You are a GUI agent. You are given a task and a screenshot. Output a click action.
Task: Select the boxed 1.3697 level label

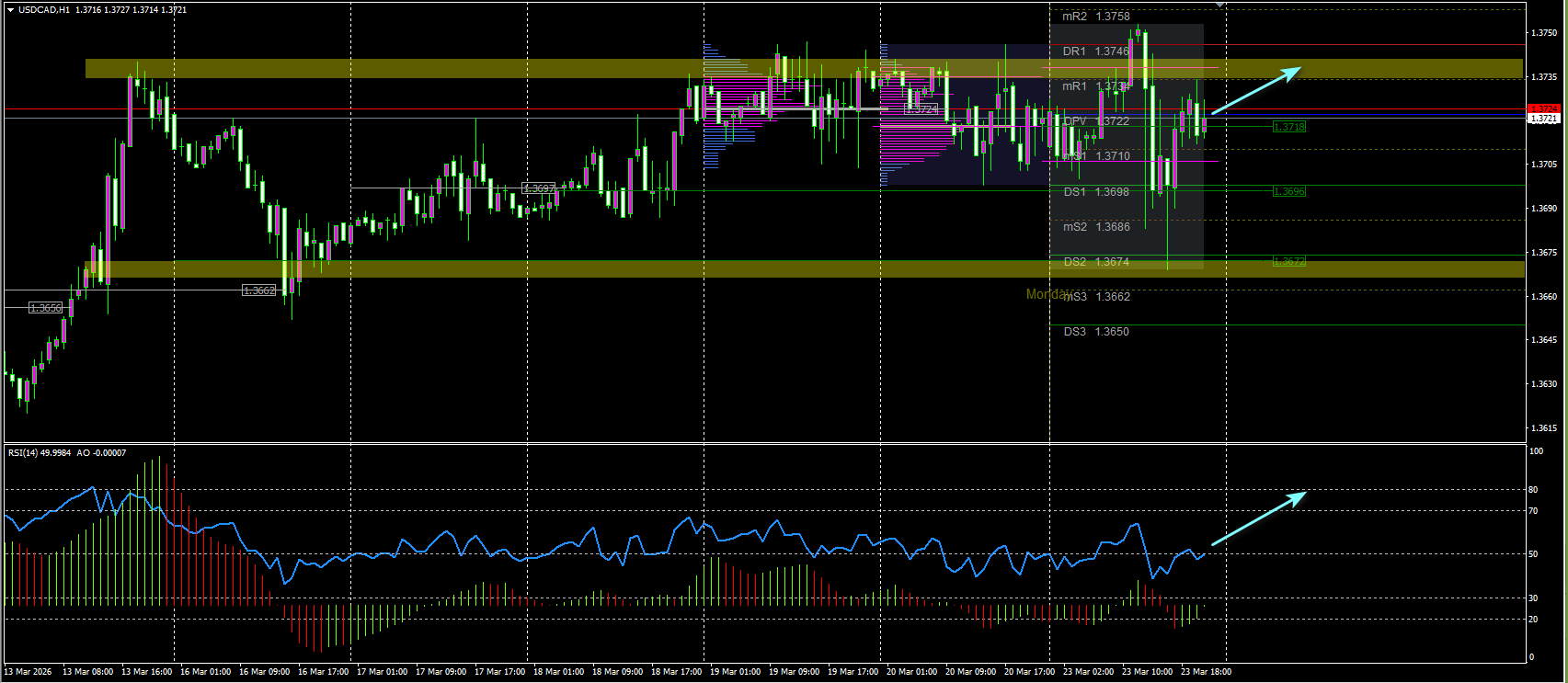point(539,188)
